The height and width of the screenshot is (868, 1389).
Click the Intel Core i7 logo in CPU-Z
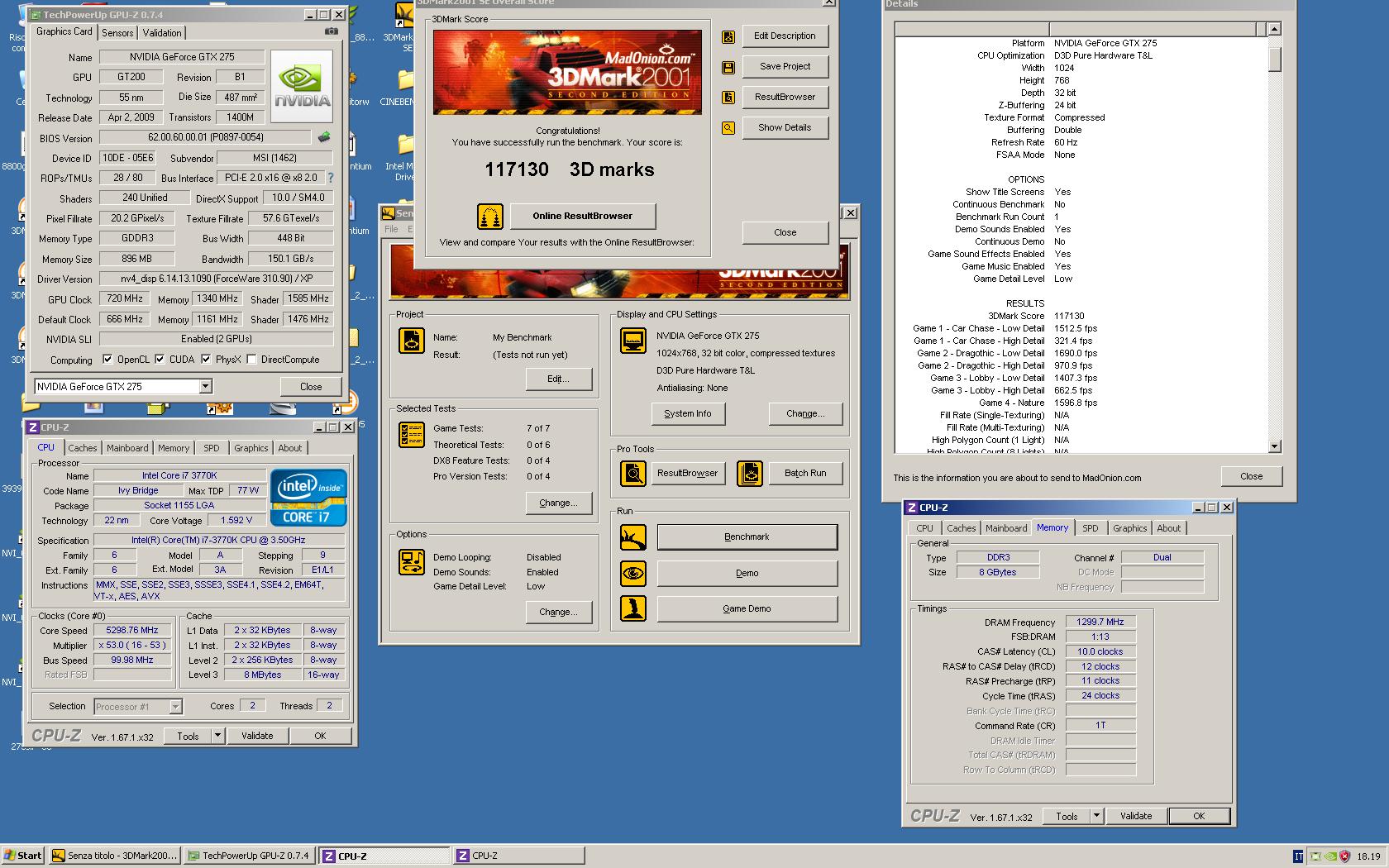pyautogui.click(x=308, y=498)
